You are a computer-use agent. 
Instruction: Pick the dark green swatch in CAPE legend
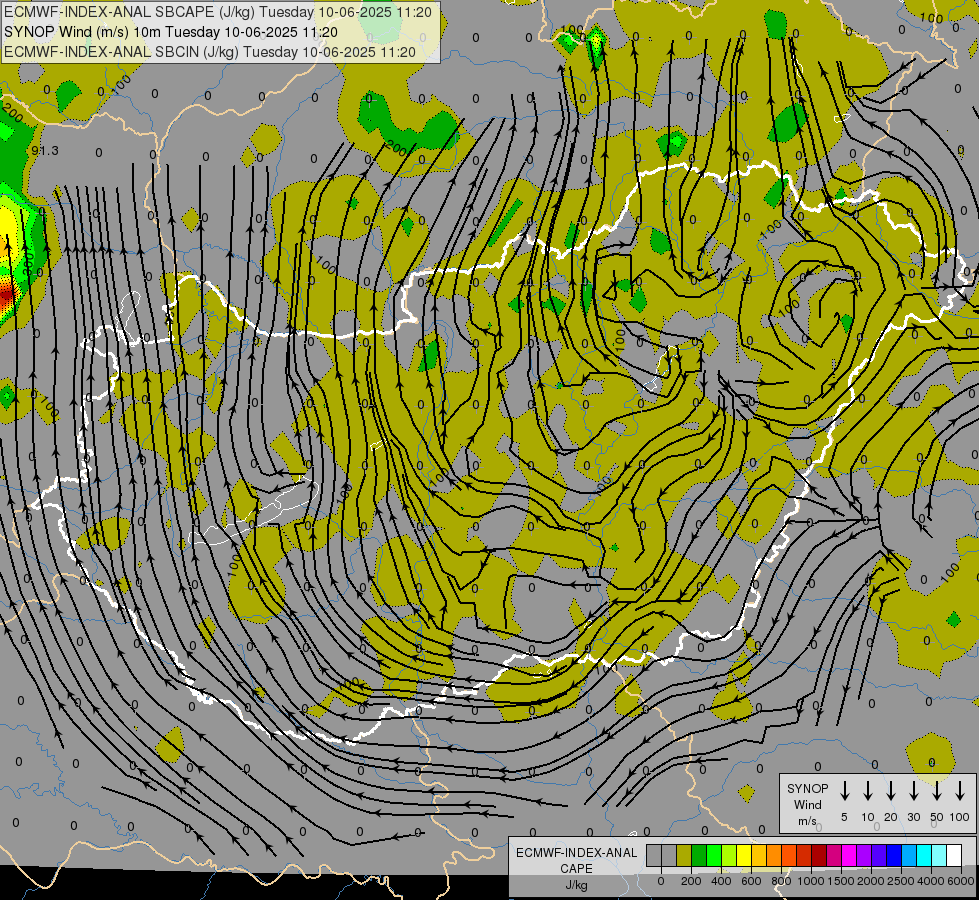pyautogui.click(x=699, y=856)
